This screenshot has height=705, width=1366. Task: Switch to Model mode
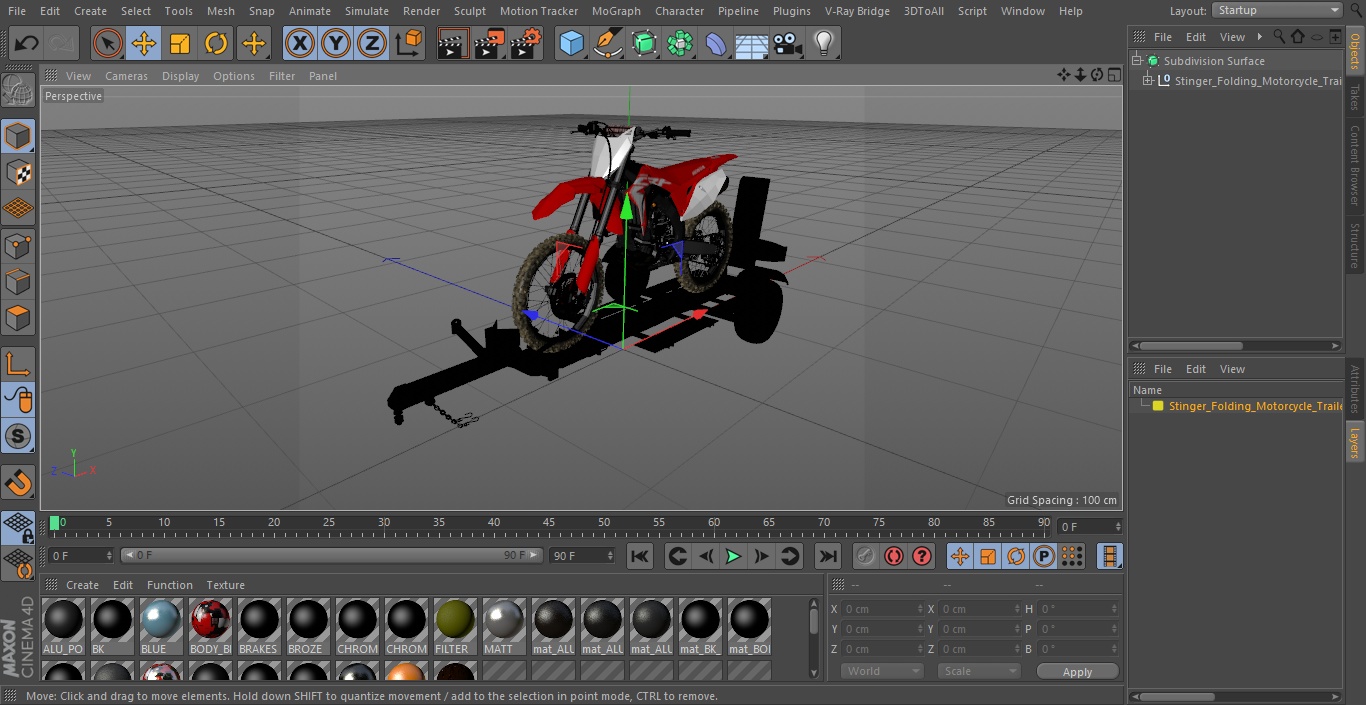pyautogui.click(x=18, y=136)
